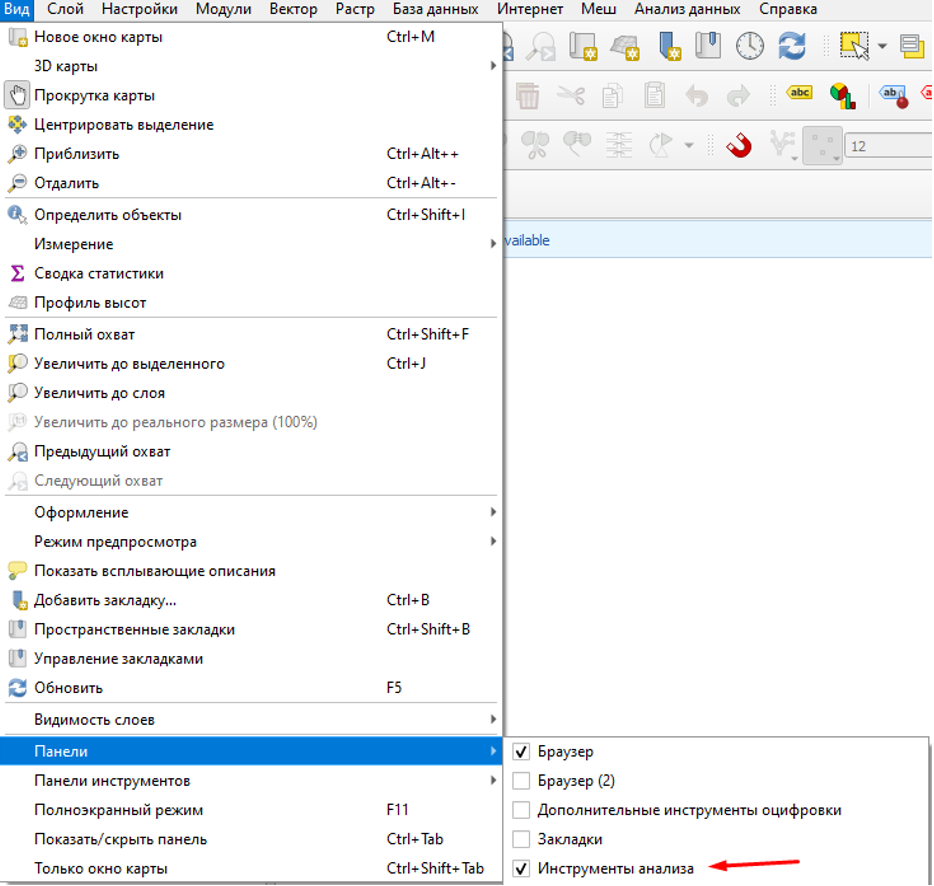The height and width of the screenshot is (886, 934).
Task: Click the yellow abc labeling icon
Action: tap(800, 93)
